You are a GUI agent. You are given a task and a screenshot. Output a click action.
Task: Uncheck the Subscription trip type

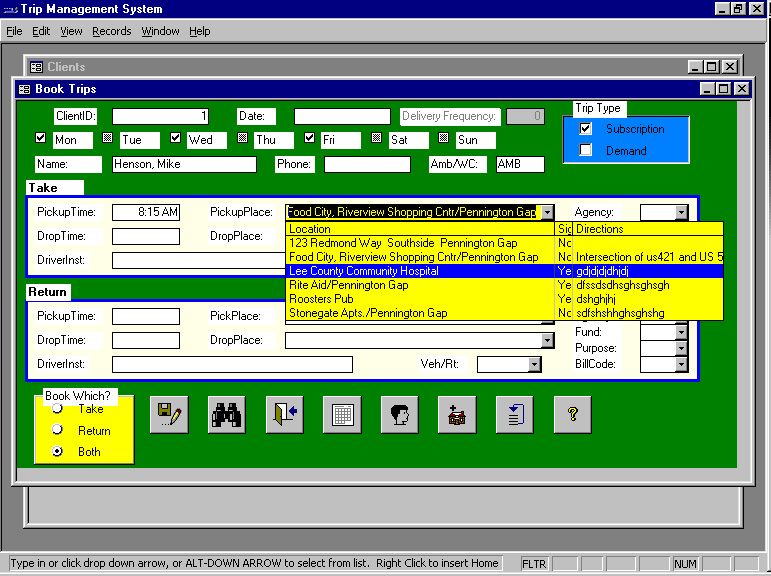coord(585,129)
